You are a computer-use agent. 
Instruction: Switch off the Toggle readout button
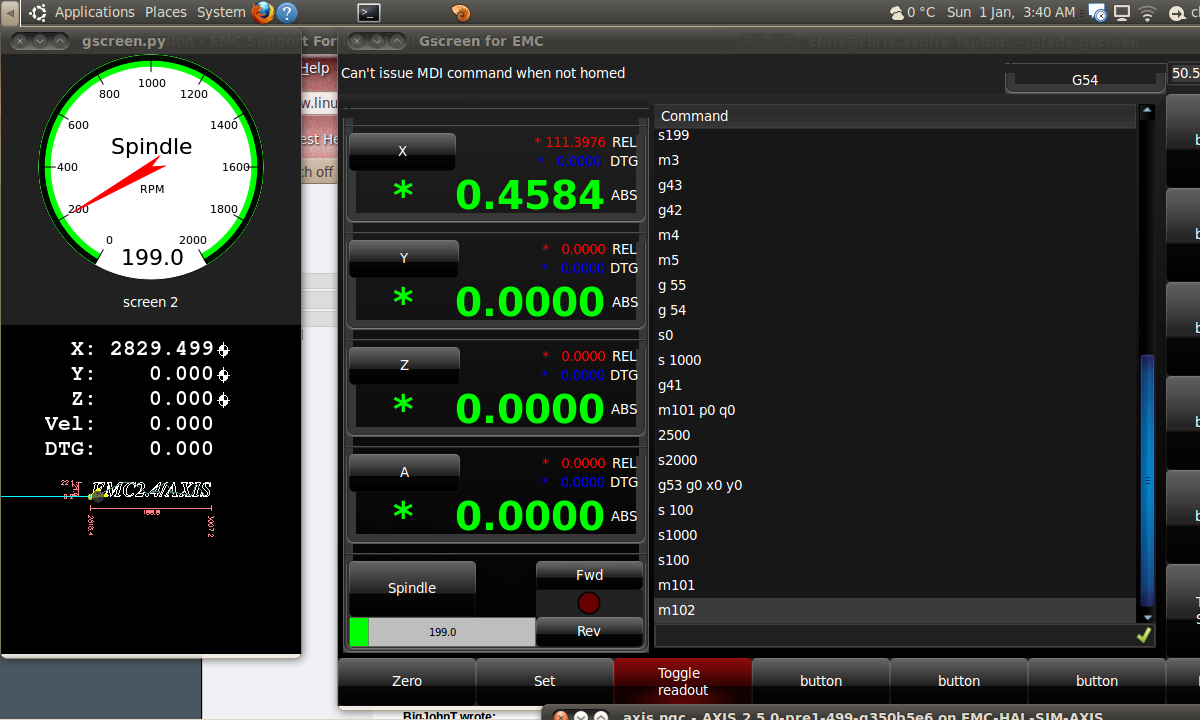[682, 681]
